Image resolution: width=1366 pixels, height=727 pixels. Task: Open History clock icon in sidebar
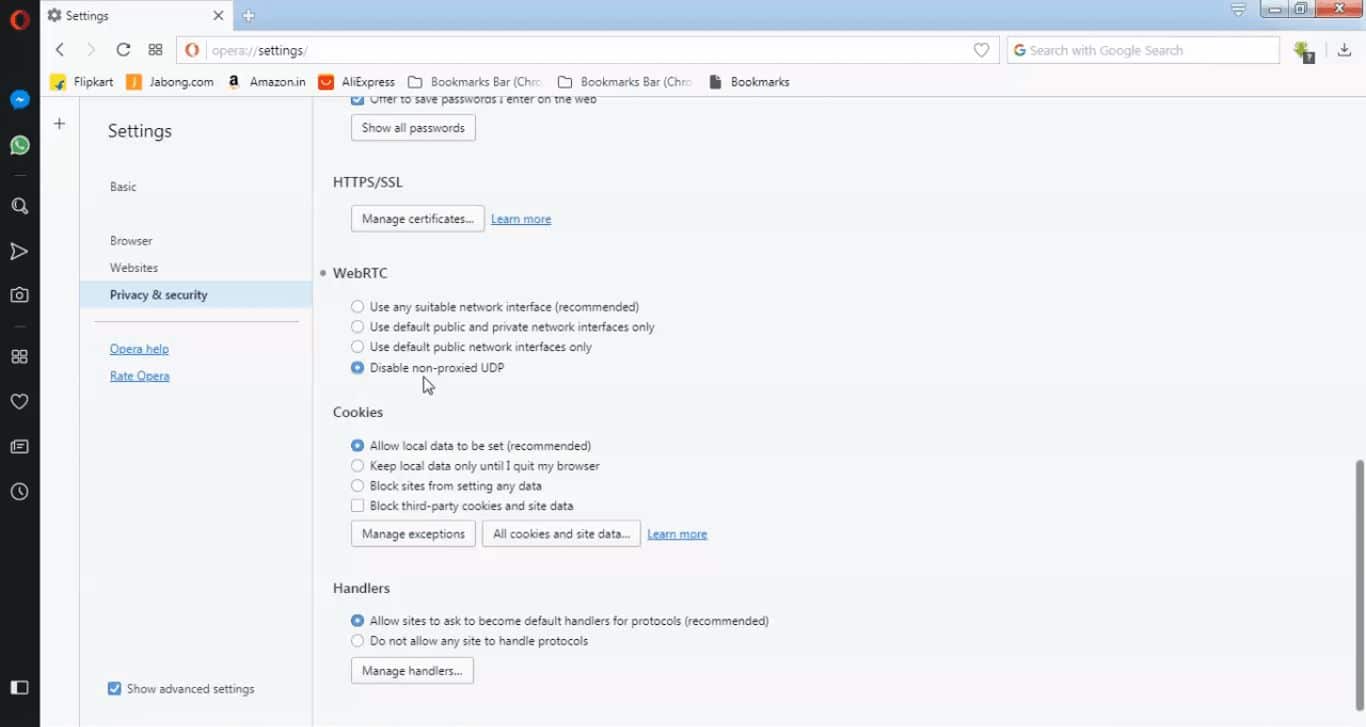(x=19, y=492)
